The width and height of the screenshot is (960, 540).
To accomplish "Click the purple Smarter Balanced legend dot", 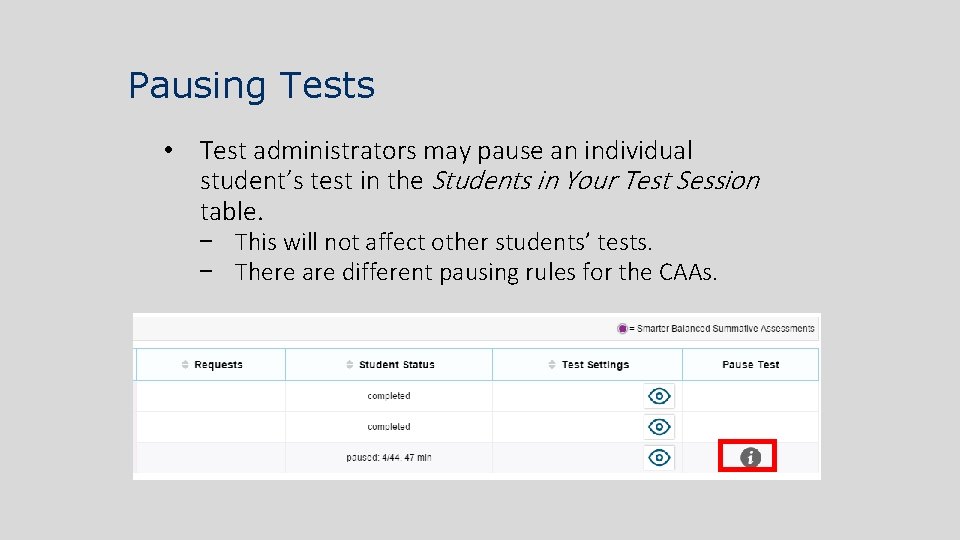I will [622, 328].
